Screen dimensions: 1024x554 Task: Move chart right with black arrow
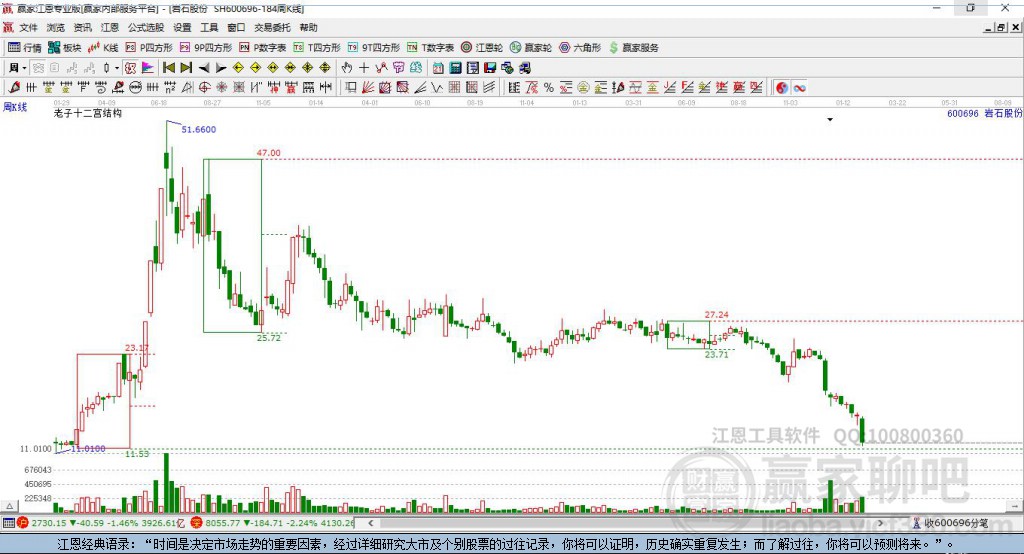[221, 68]
